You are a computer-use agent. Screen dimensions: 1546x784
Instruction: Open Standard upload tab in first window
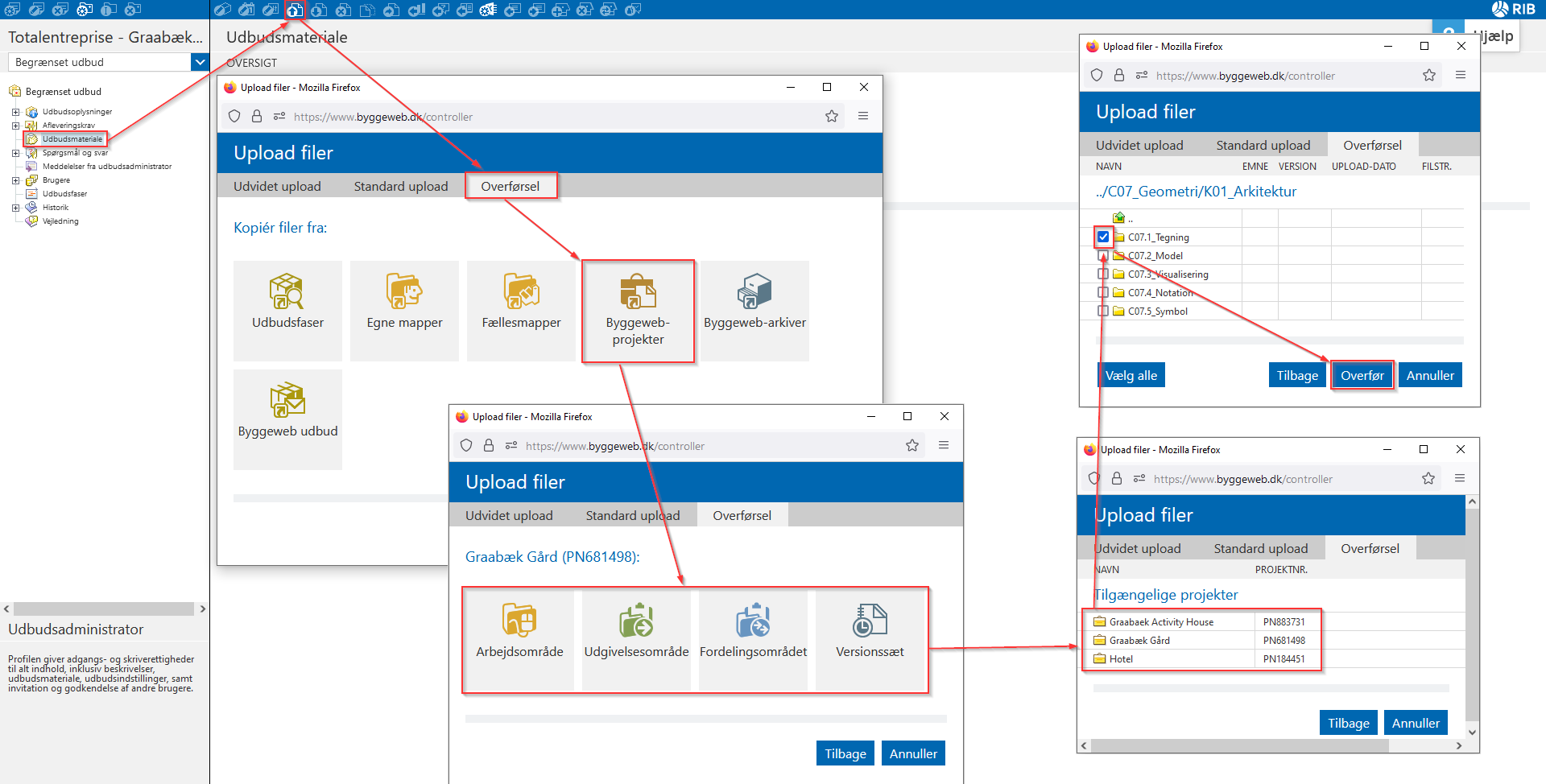click(401, 186)
